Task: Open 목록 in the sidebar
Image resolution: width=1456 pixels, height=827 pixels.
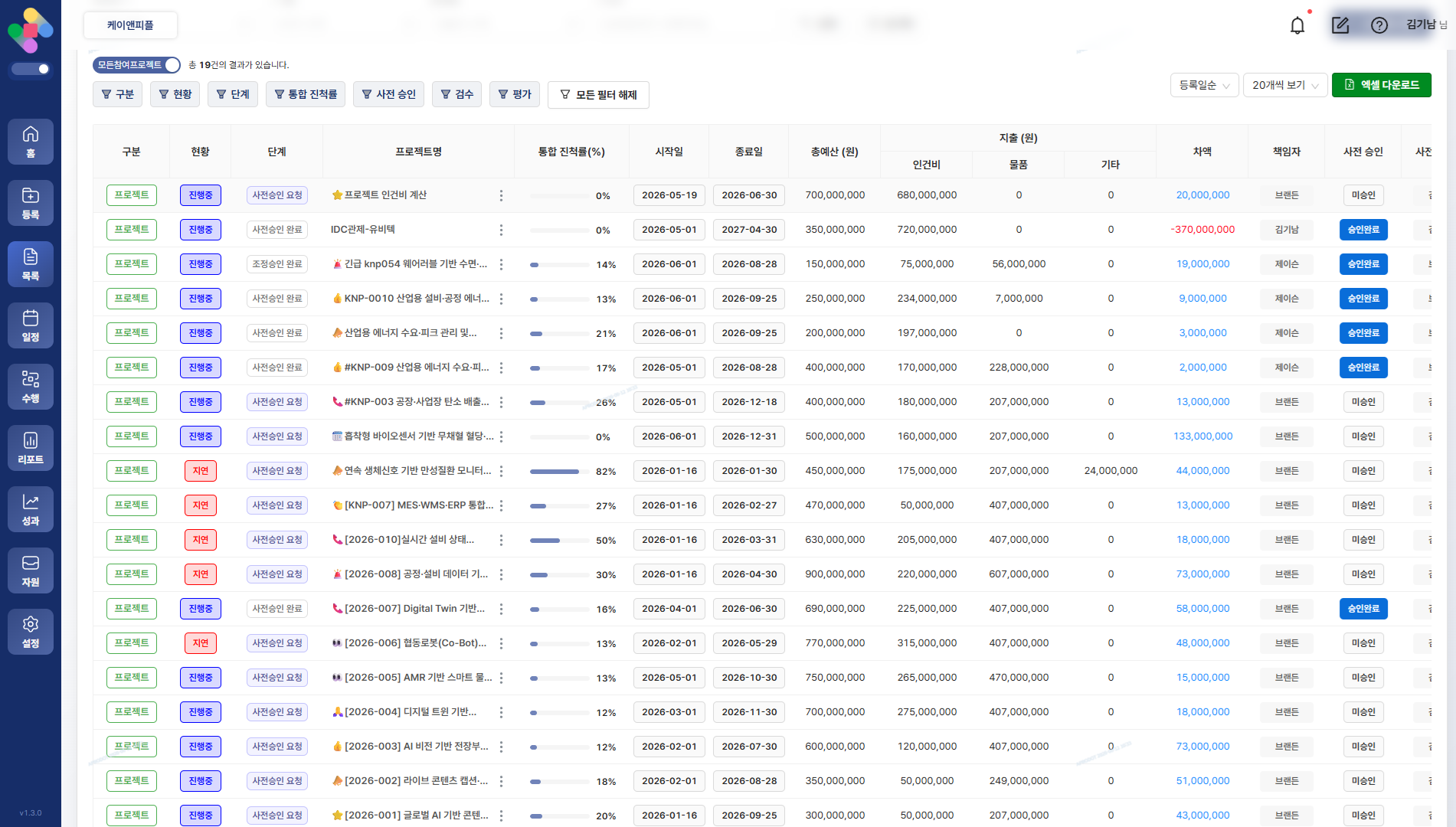Action: pyautogui.click(x=31, y=264)
